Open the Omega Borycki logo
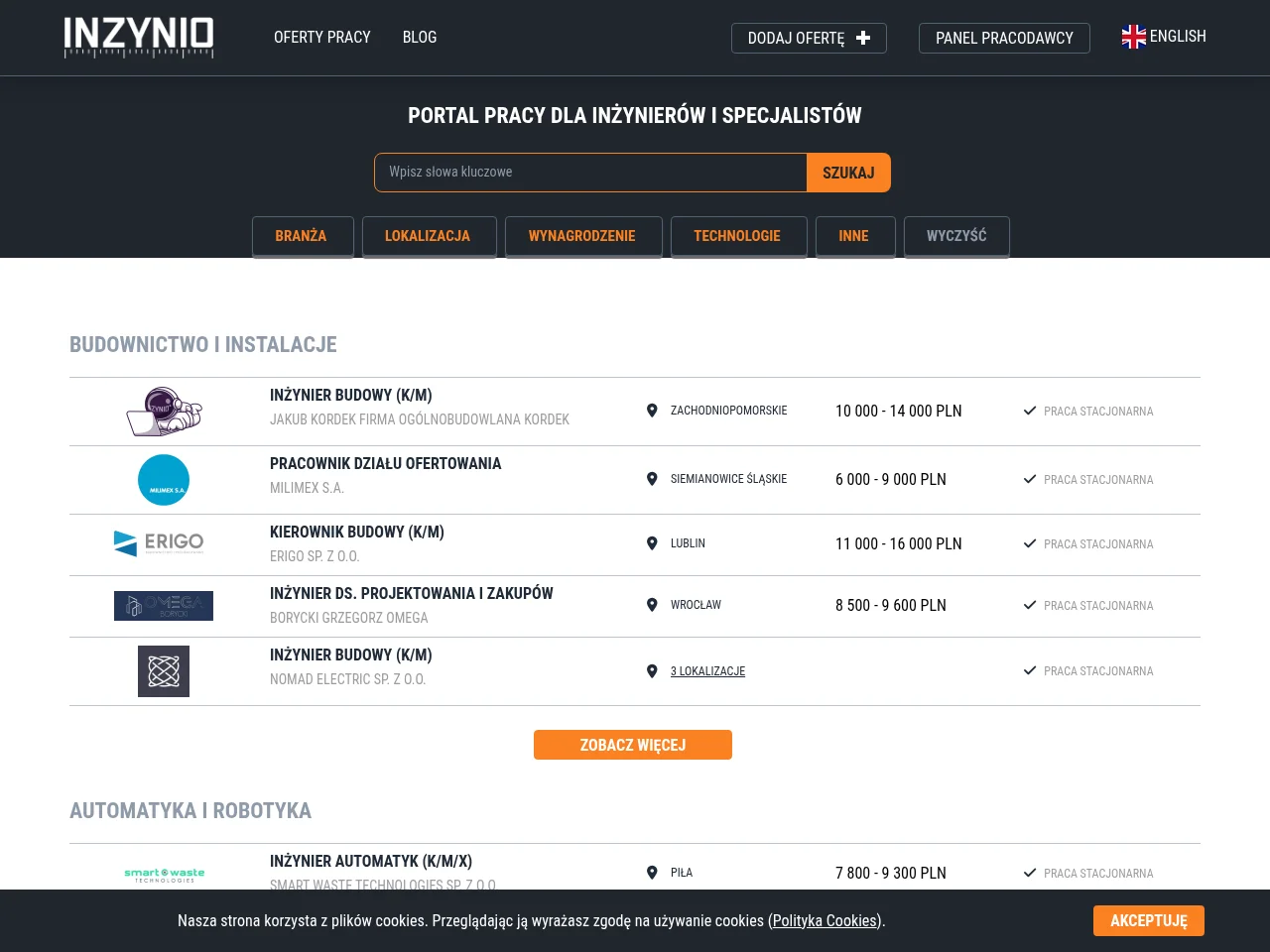Viewport: 1270px width, 952px height. (164, 606)
